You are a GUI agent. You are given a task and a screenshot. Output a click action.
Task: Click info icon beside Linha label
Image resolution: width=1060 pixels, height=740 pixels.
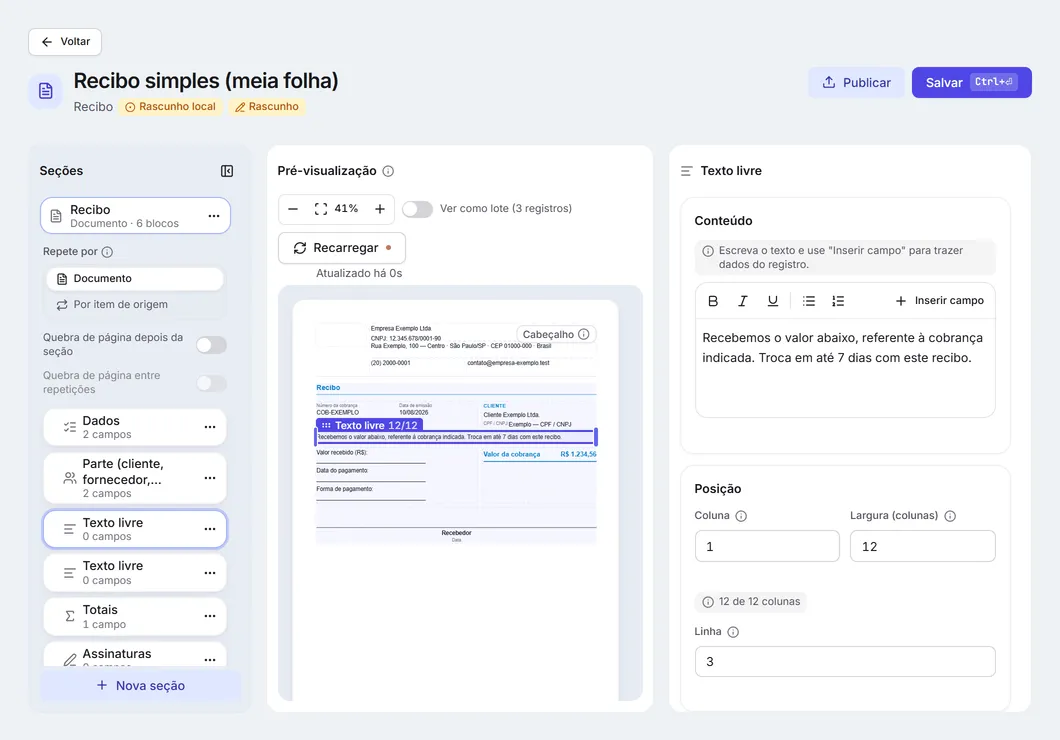[x=733, y=632]
